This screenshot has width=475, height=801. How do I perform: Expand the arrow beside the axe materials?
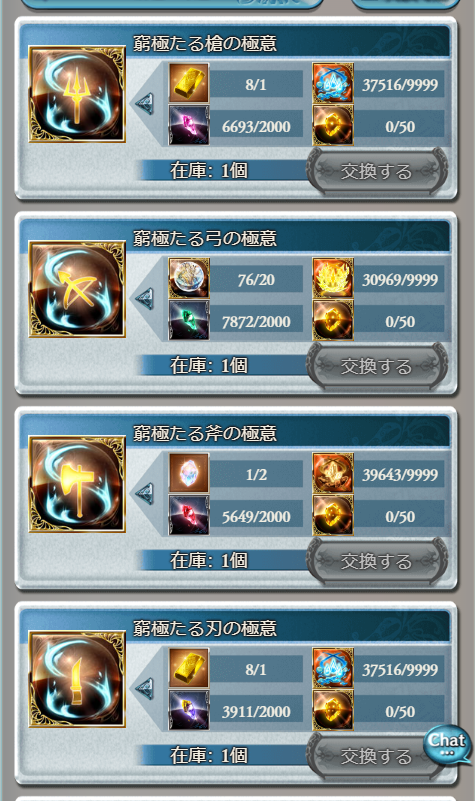[145, 494]
